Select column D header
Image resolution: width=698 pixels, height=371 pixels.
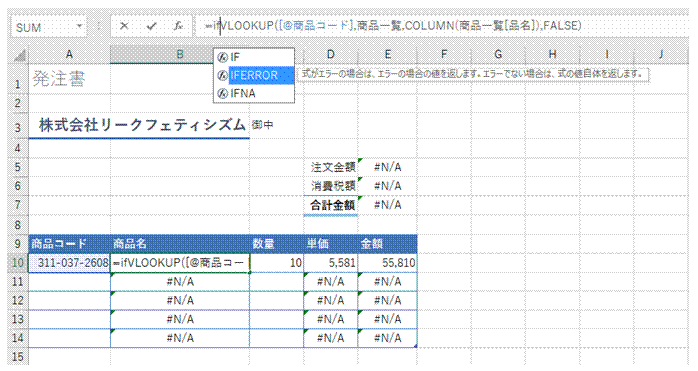click(330, 55)
